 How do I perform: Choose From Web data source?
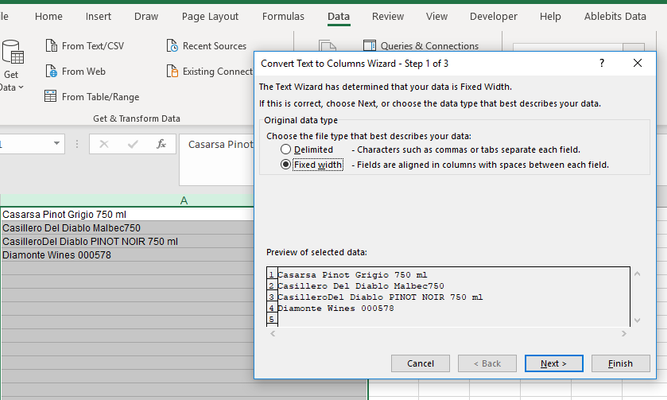[x=75, y=71]
